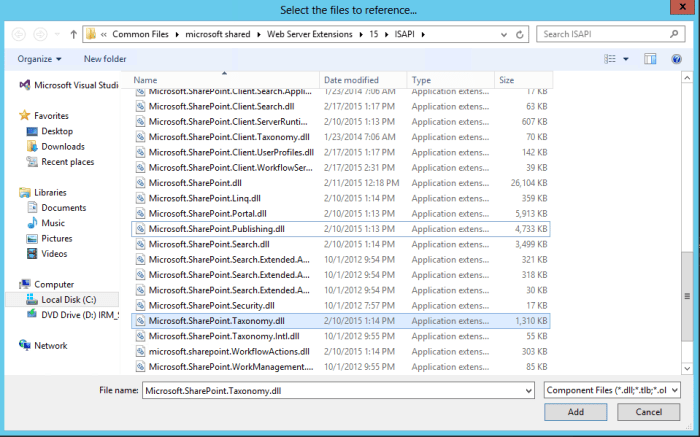Select Network in navigation pane
Screen dimensions: 700x437
tap(50, 345)
